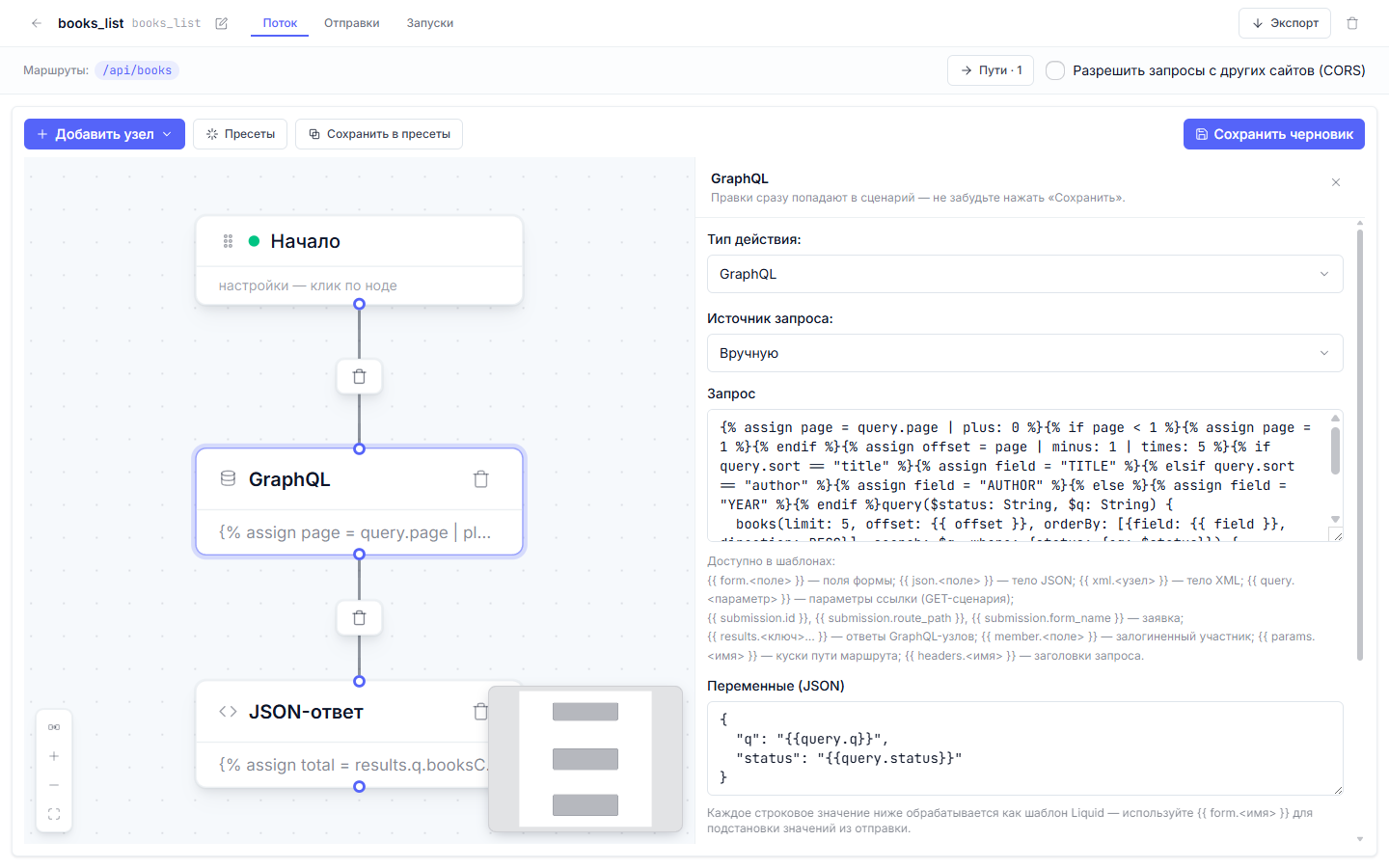This screenshot has width=1389, height=868.
Task: Zoom in on the flow canvas
Action: pos(54,756)
